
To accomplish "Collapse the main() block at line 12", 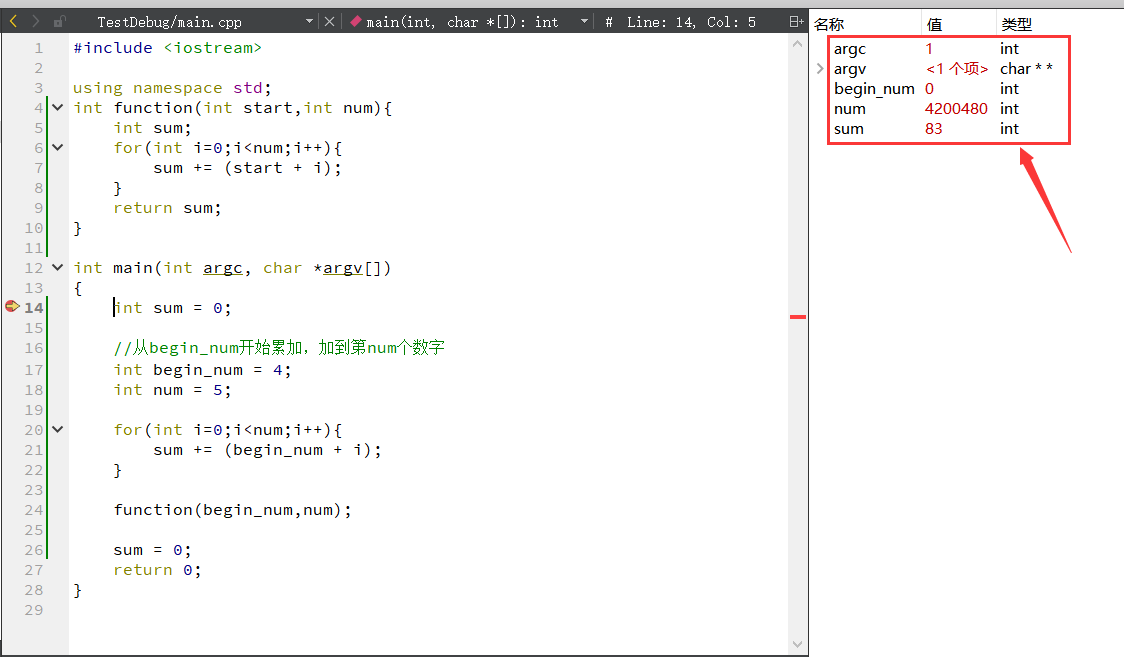I will 58,267.
